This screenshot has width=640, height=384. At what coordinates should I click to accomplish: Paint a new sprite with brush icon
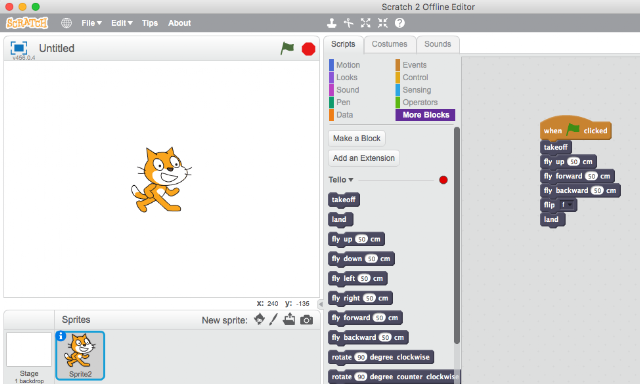coord(273,320)
